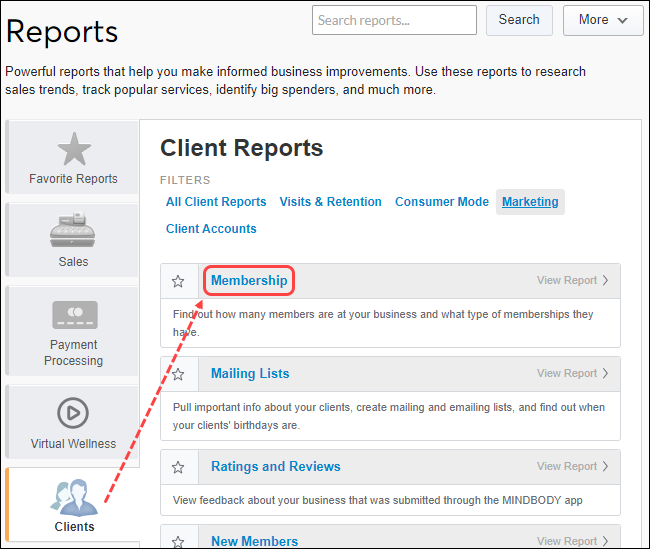Expand the More dropdown menu
650x549 pixels.
coord(603,20)
